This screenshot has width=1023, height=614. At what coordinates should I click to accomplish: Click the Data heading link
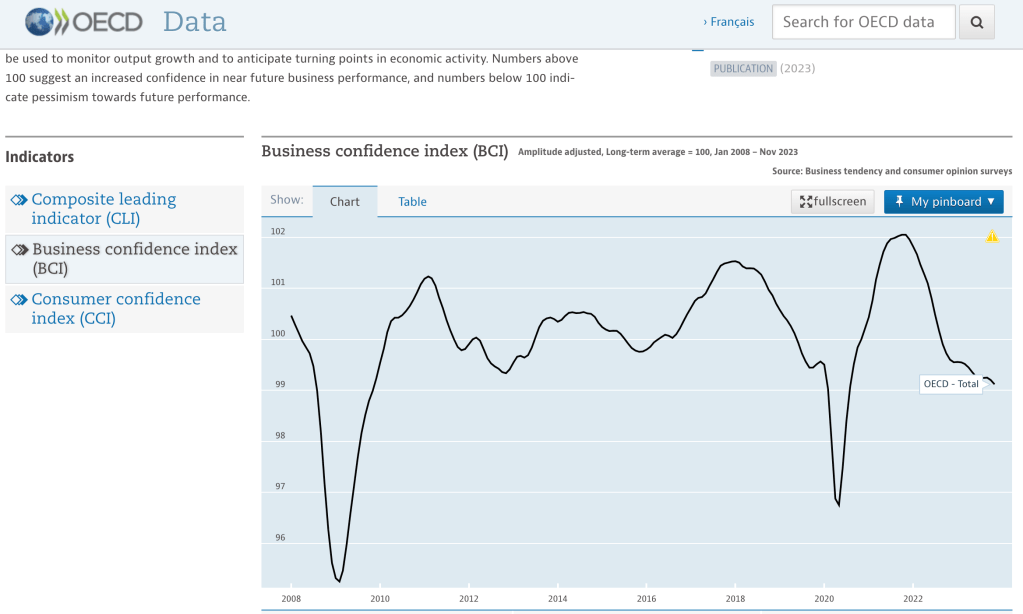click(x=194, y=22)
